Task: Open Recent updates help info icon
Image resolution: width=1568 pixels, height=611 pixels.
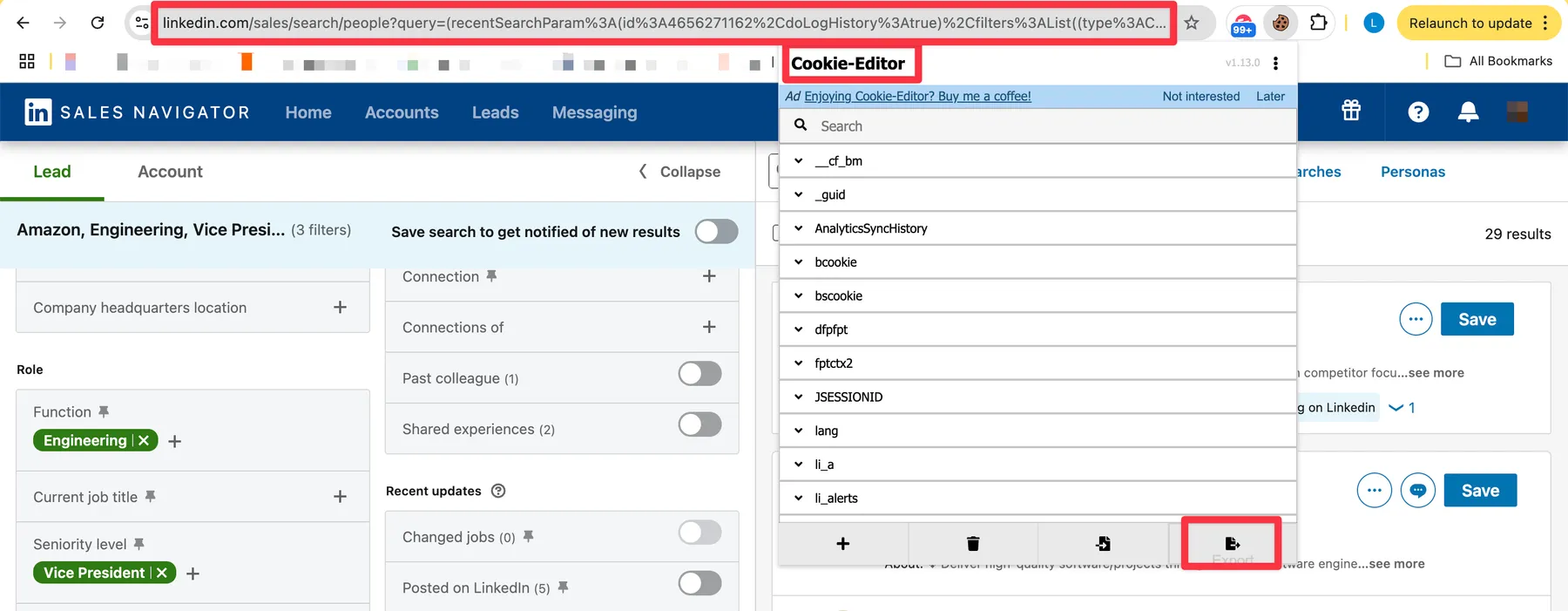Action: click(x=498, y=491)
